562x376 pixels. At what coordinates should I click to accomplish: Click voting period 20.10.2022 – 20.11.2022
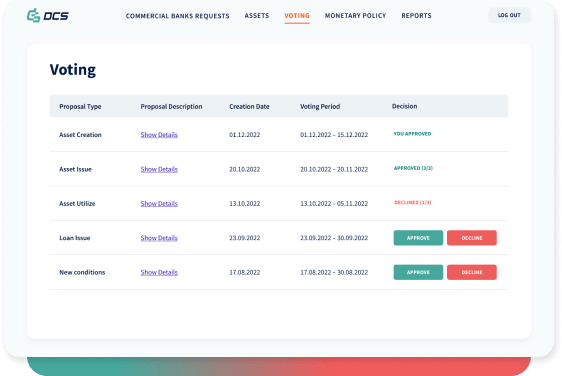pos(334,169)
